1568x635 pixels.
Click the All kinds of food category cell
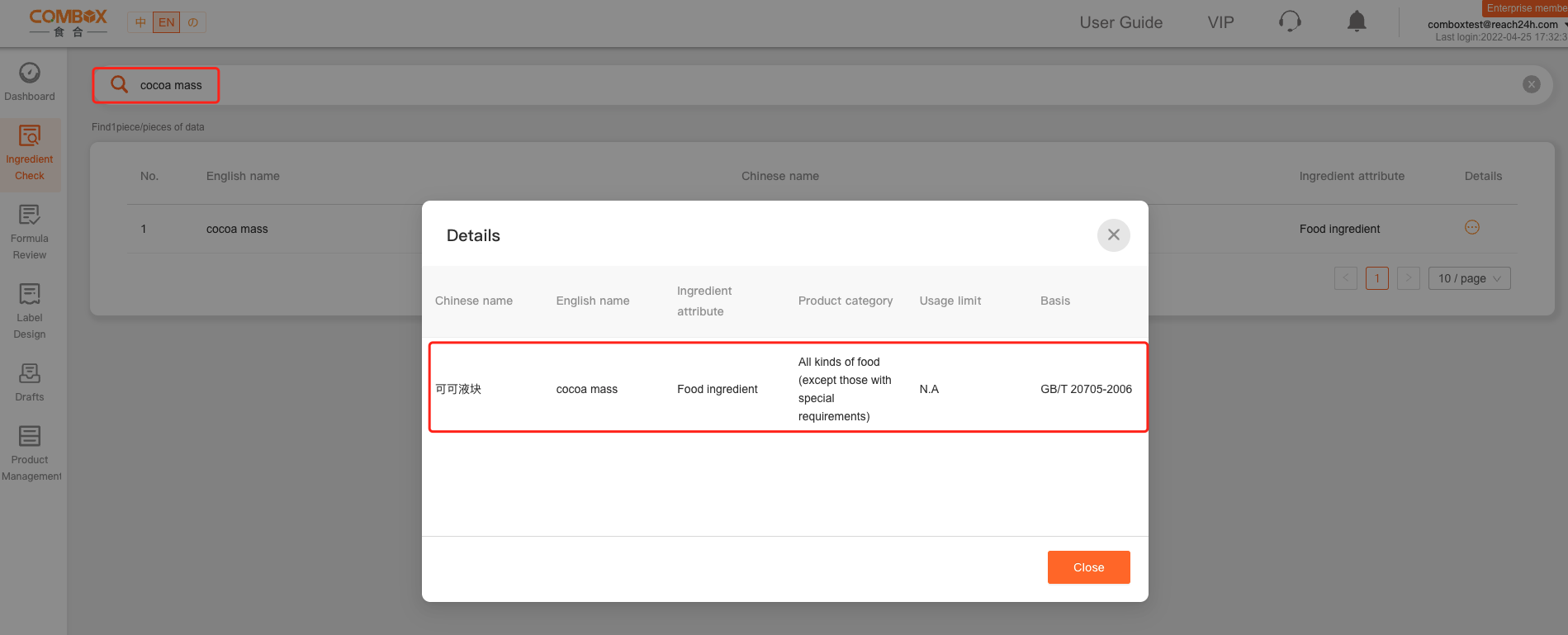point(845,389)
